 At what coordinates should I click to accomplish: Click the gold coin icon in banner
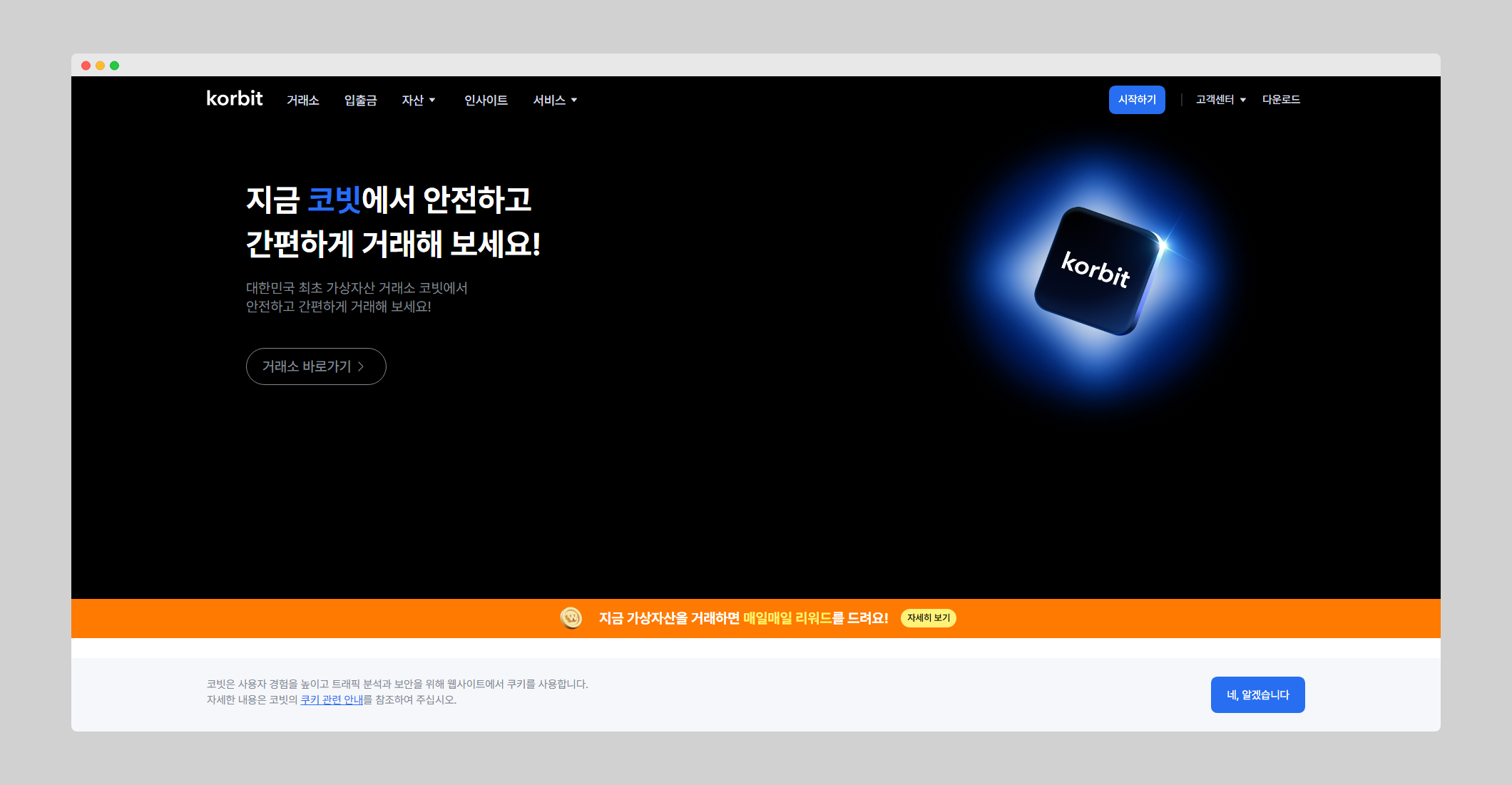[571, 617]
